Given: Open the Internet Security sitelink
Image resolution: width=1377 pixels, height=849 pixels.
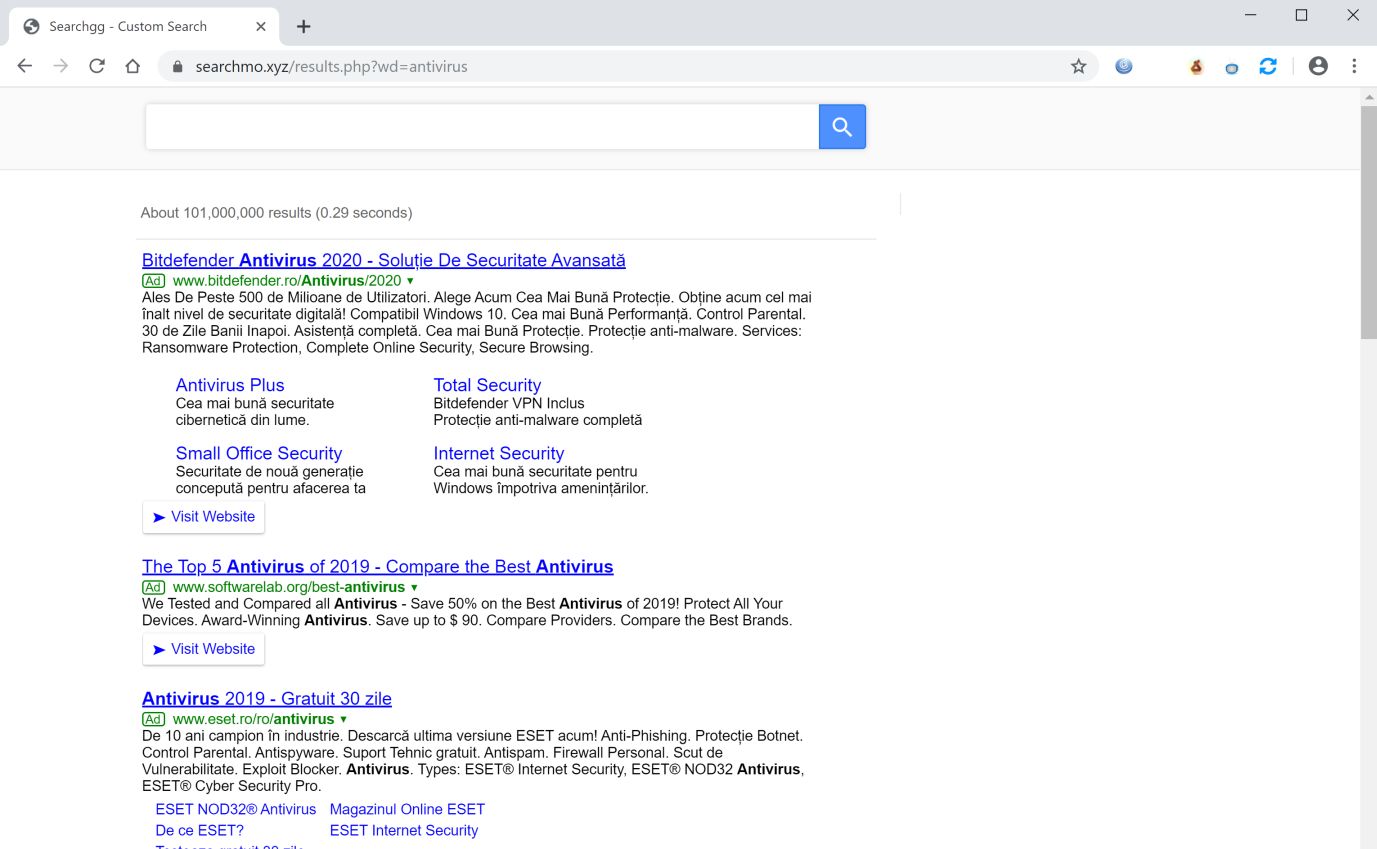Looking at the screenshot, I should point(499,453).
